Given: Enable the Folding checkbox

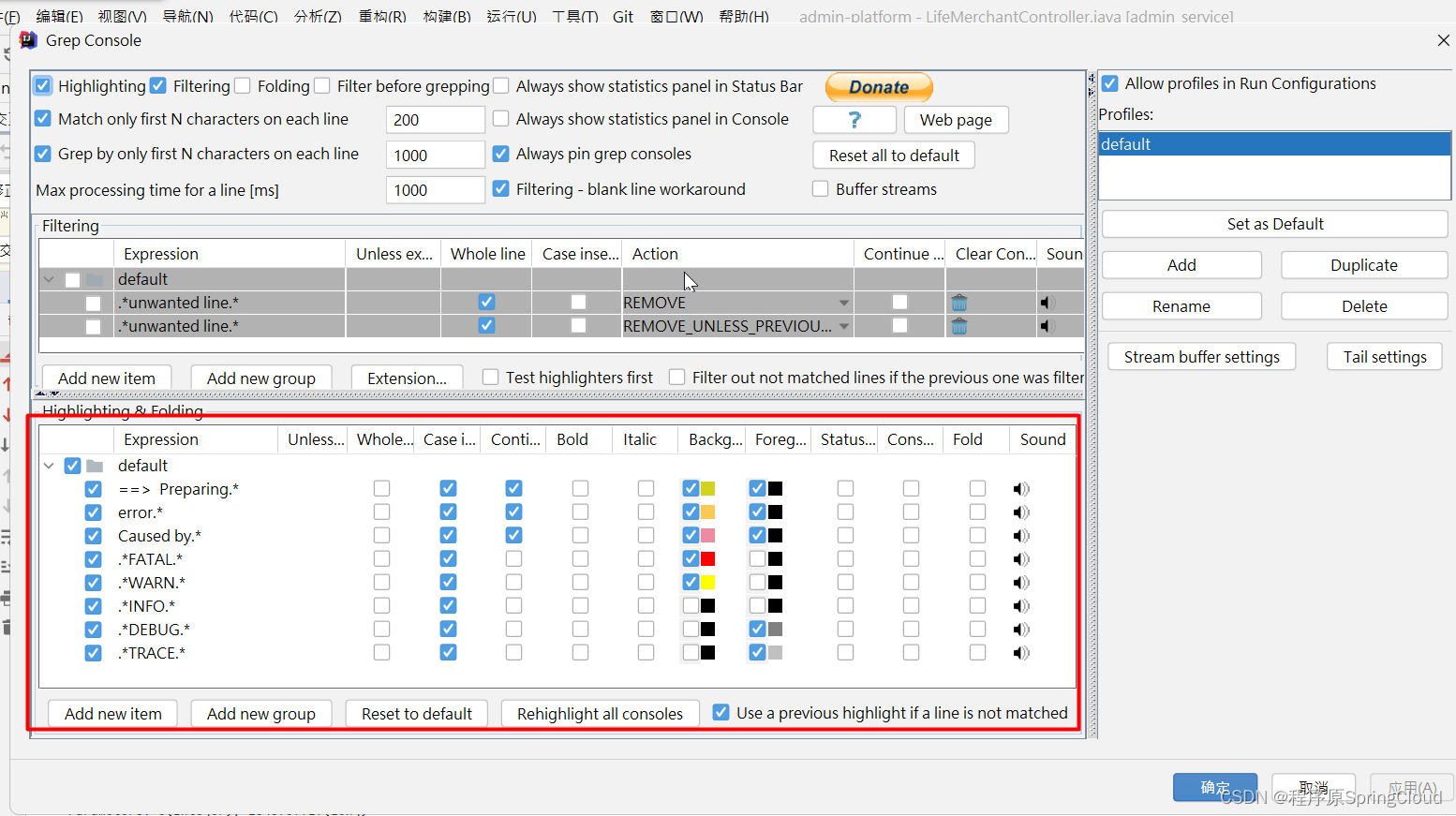Looking at the screenshot, I should coord(243,86).
